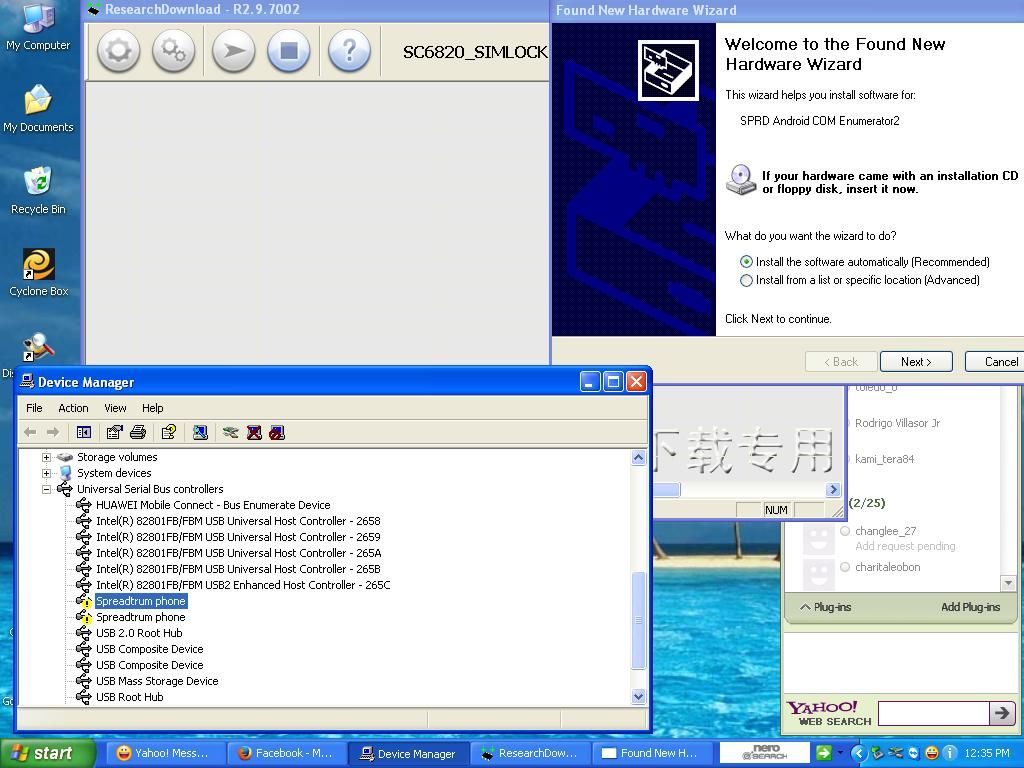Open the View menu in Device Manager
The height and width of the screenshot is (768, 1024).
click(115, 408)
